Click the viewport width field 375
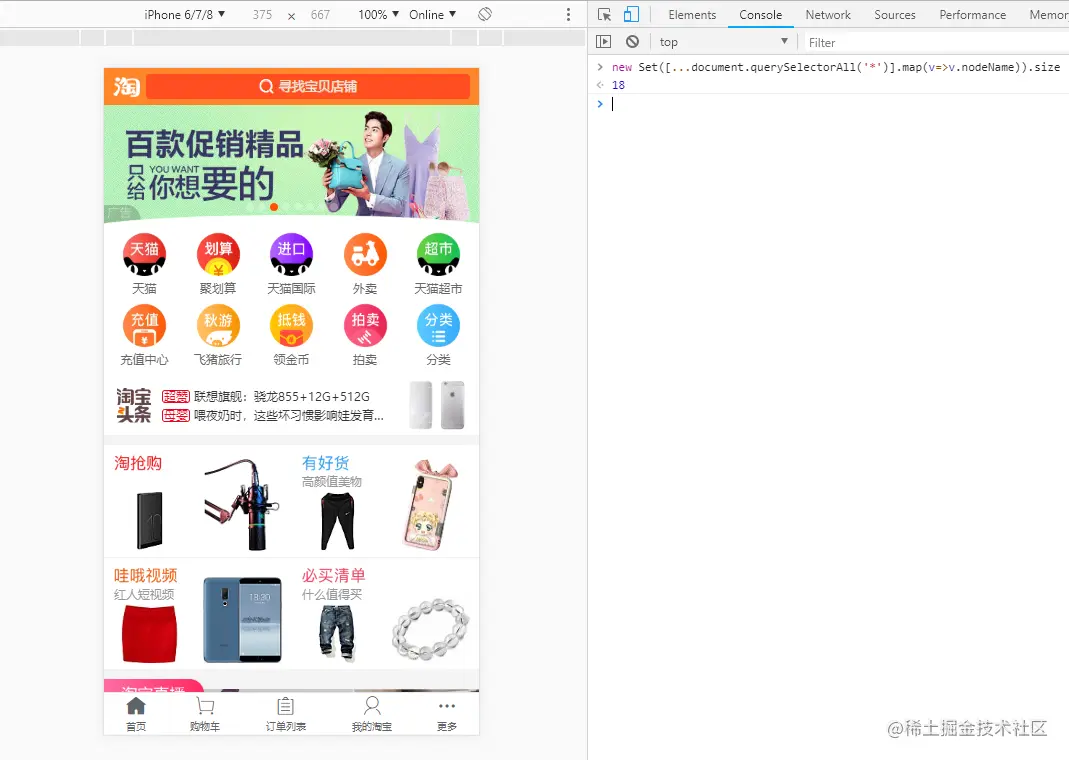Screen dimensions: 1069x760 click(x=262, y=14)
